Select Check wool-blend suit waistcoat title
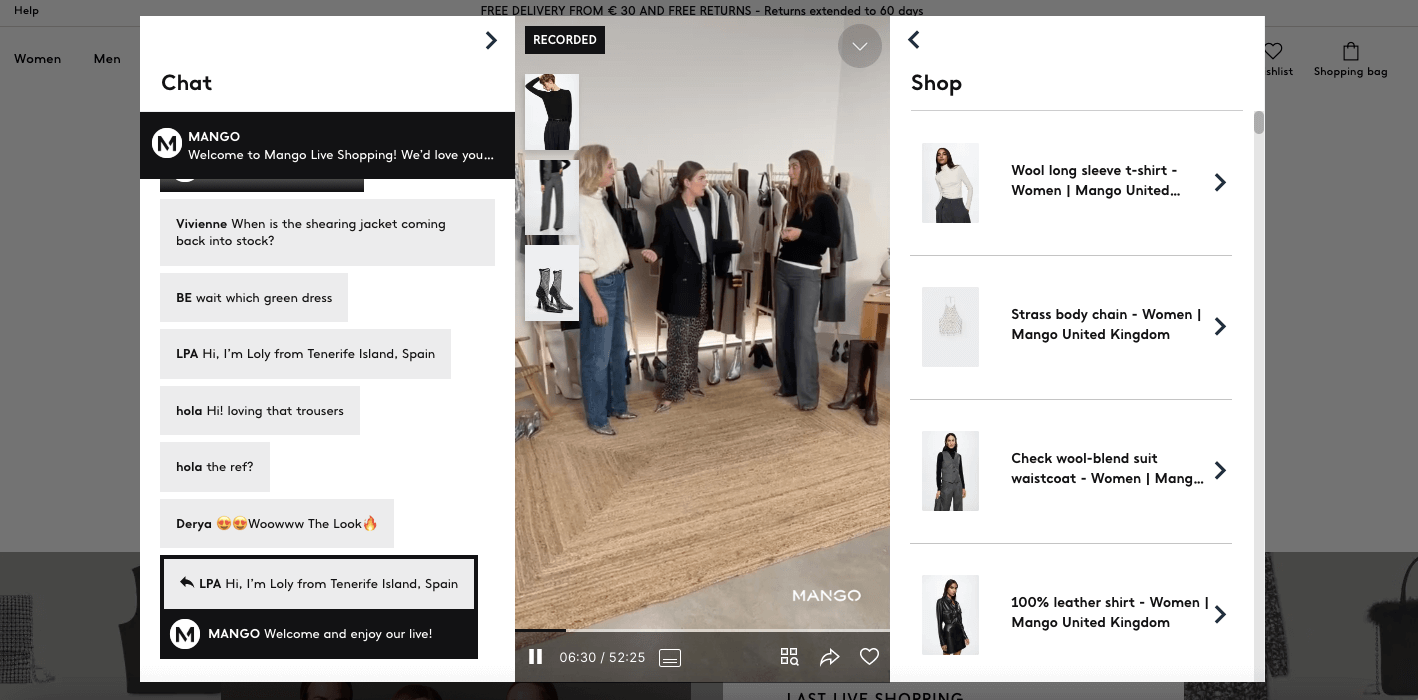The width and height of the screenshot is (1418, 700). coord(1108,468)
